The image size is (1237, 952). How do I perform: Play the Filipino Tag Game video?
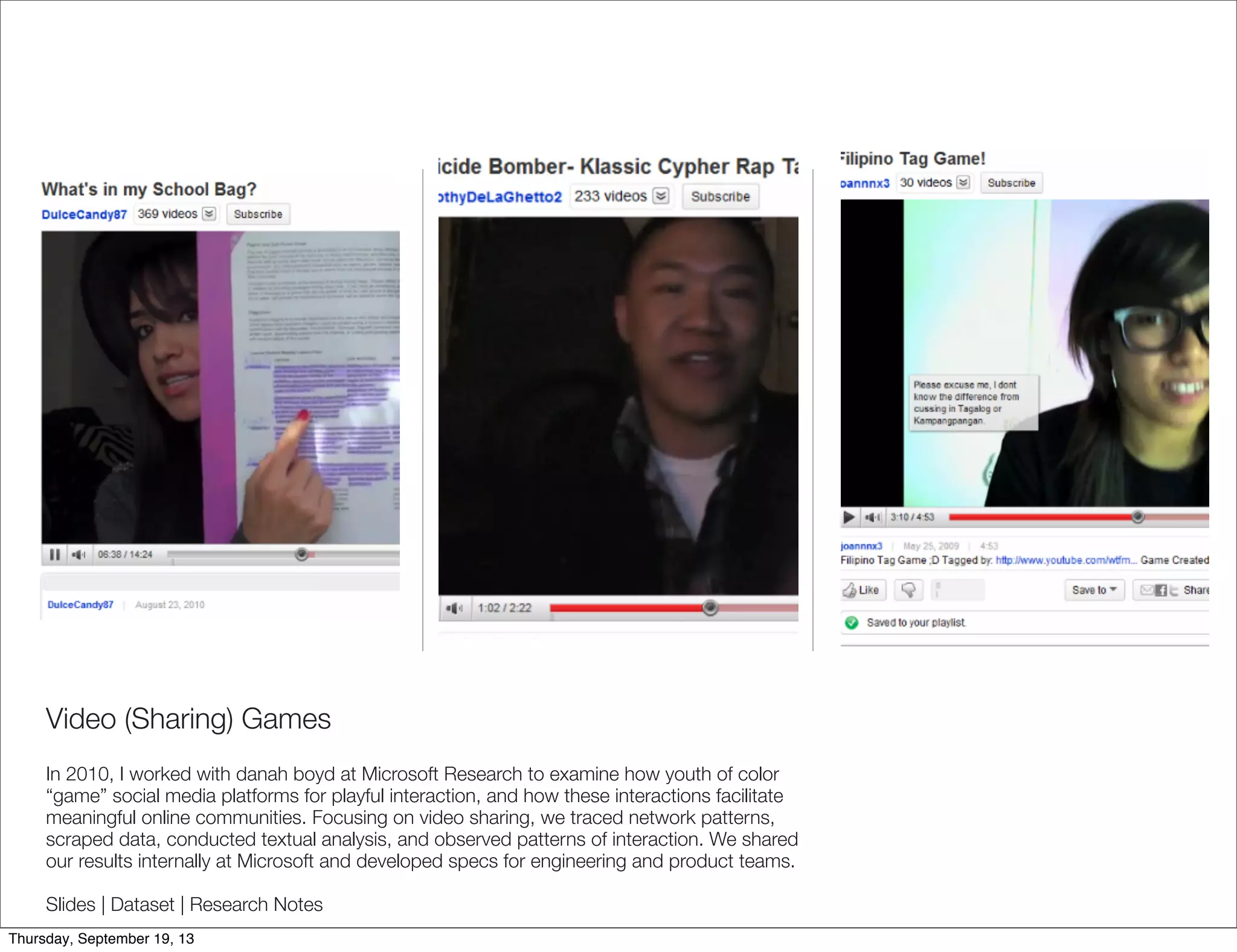tap(849, 517)
